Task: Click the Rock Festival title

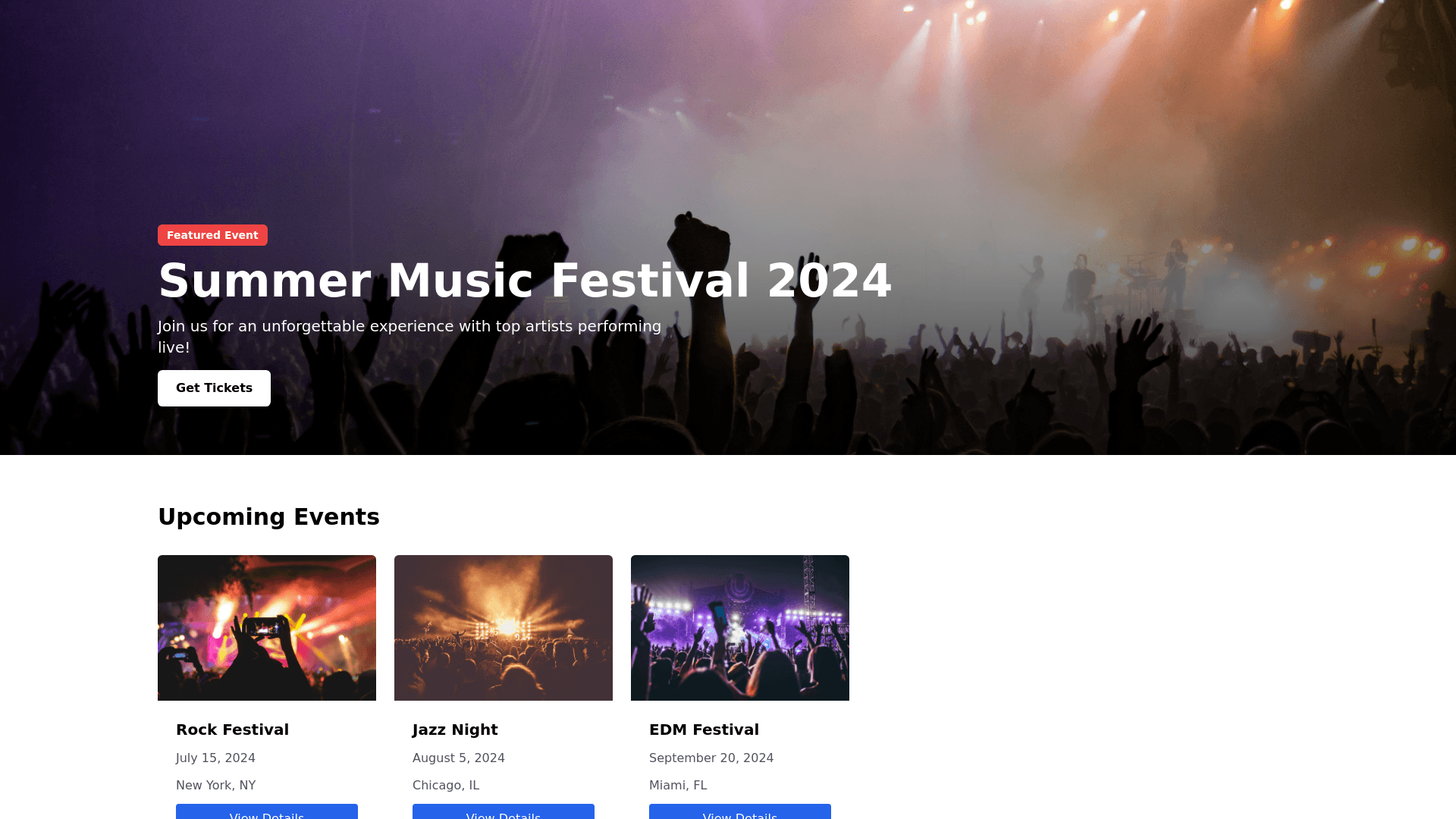Action: click(232, 730)
